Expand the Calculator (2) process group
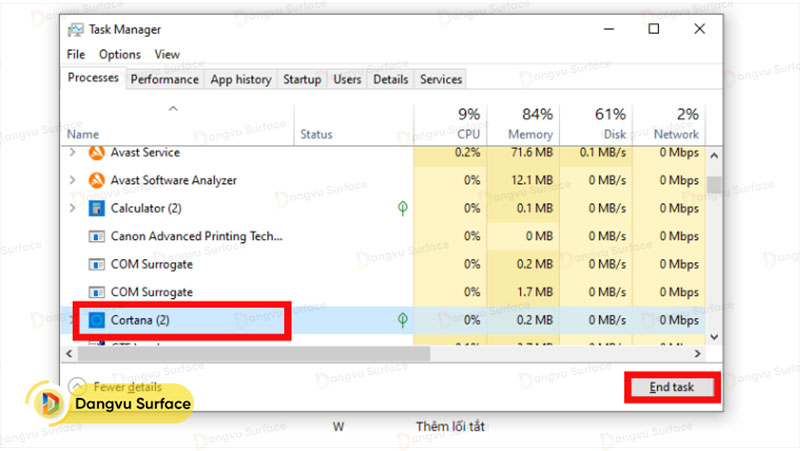 [72, 208]
